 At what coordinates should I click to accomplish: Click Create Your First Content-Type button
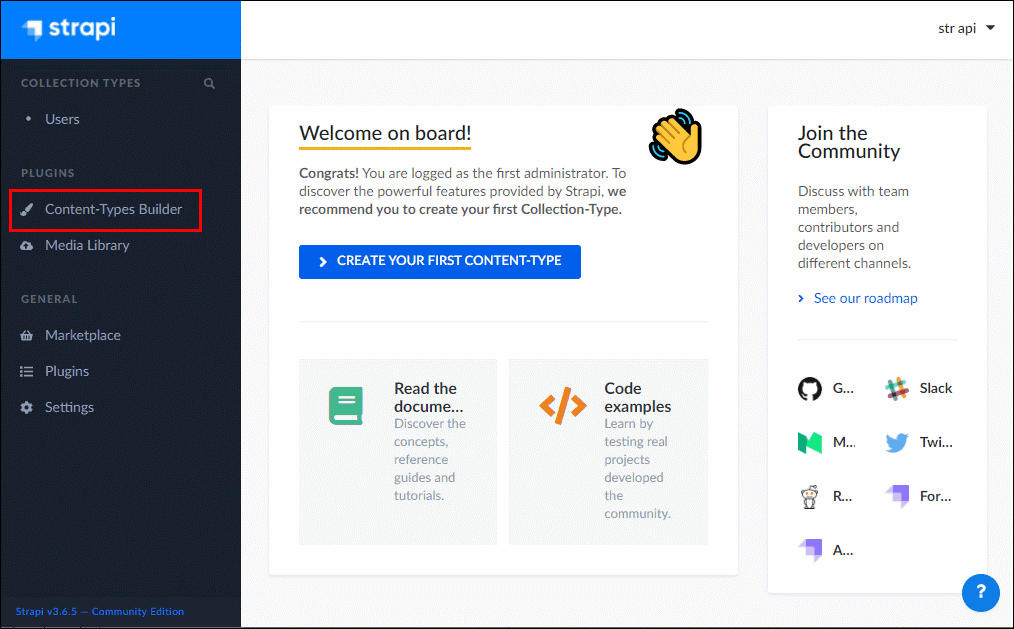(x=440, y=262)
